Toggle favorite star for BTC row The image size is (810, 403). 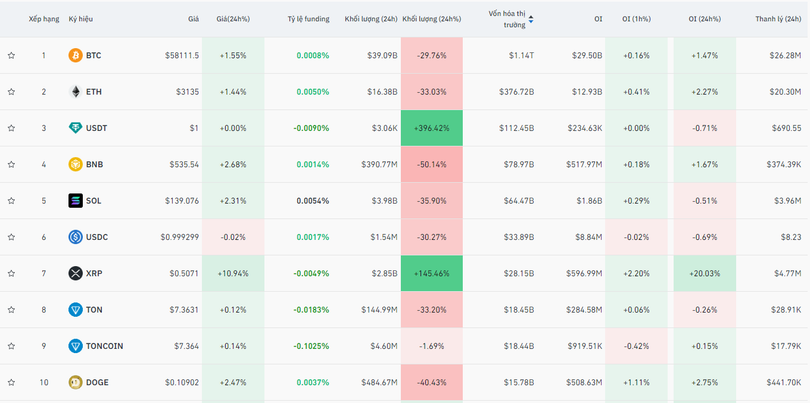11,56
